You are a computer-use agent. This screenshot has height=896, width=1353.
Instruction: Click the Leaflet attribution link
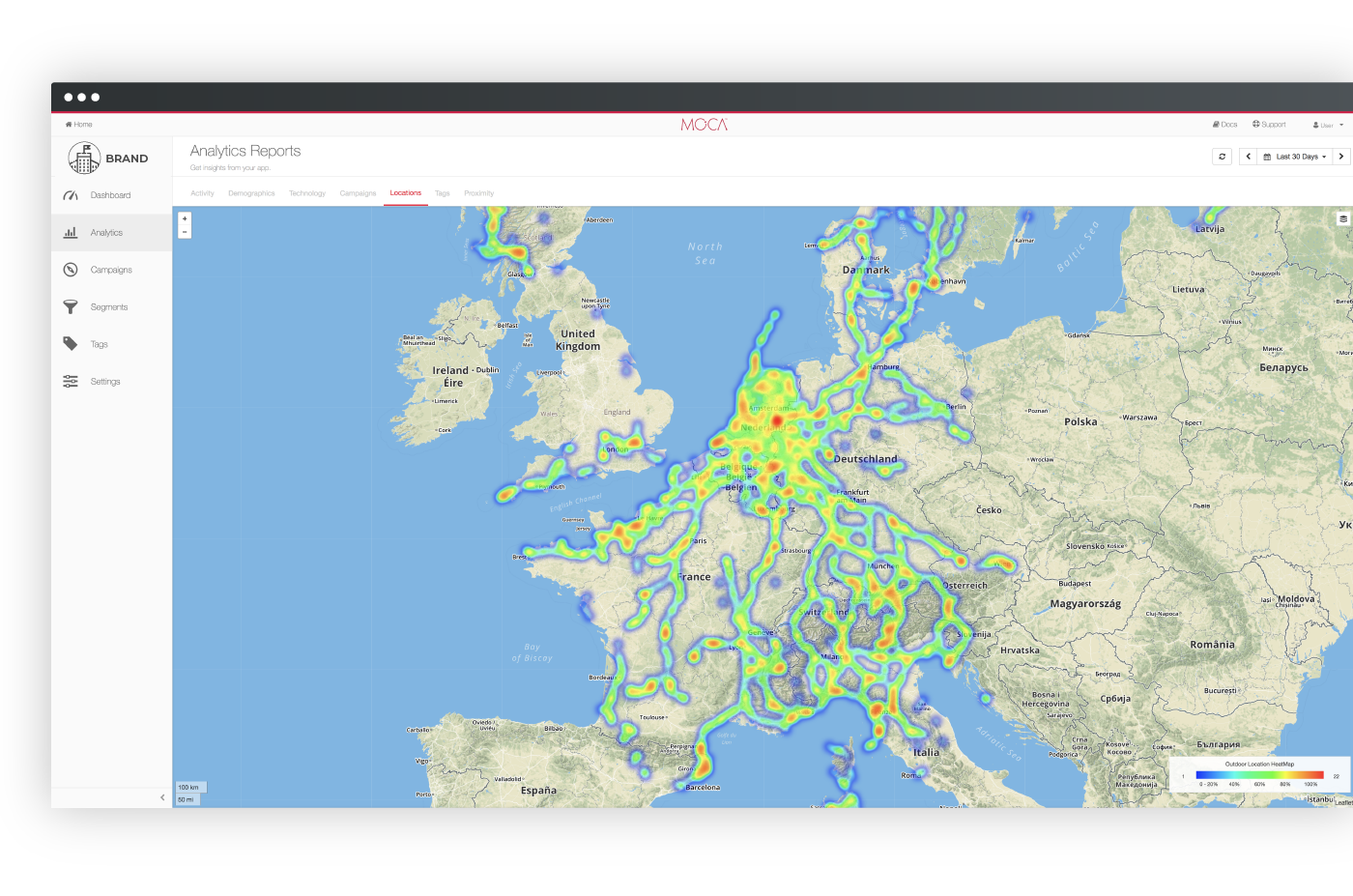[1344, 803]
